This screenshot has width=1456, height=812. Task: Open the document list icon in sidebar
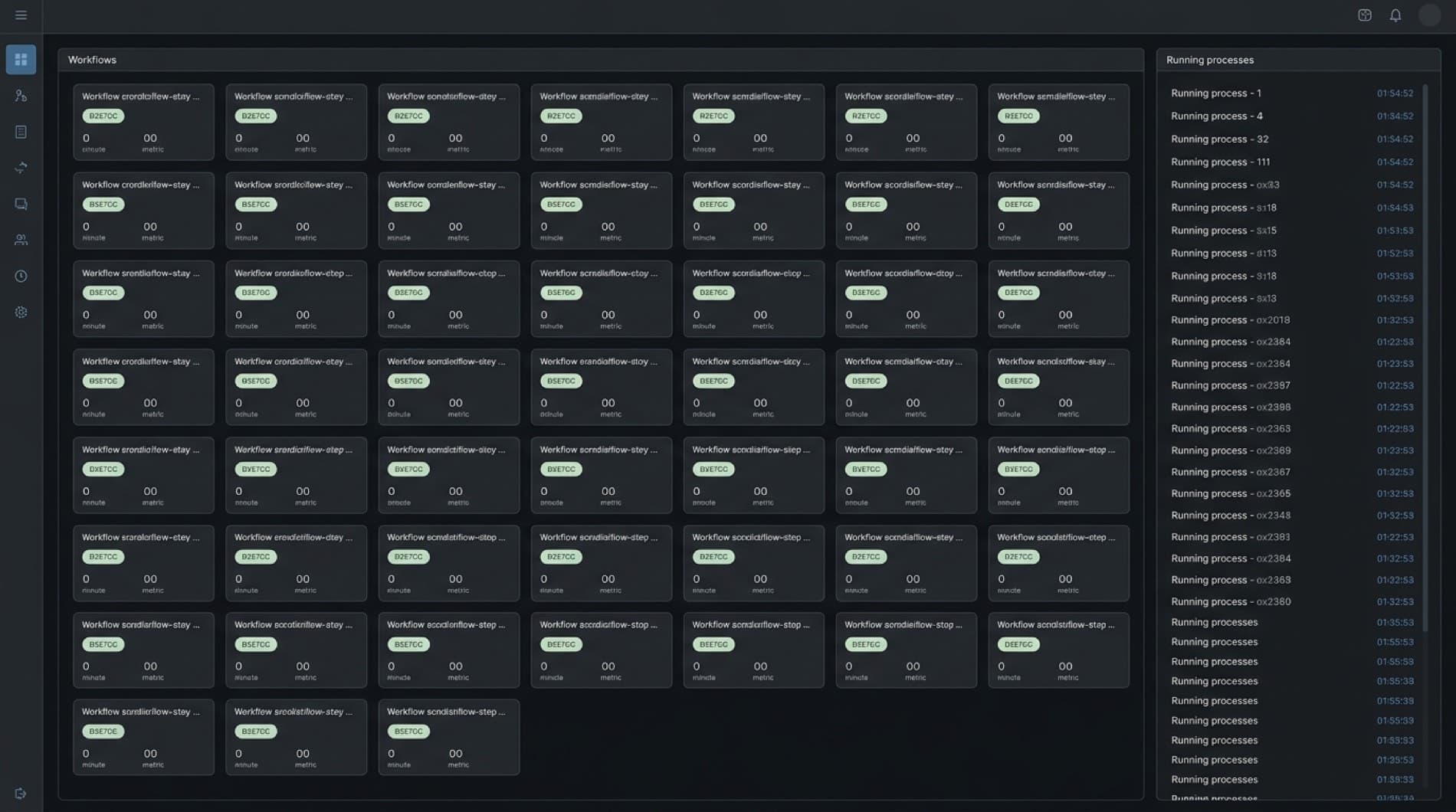[21, 132]
